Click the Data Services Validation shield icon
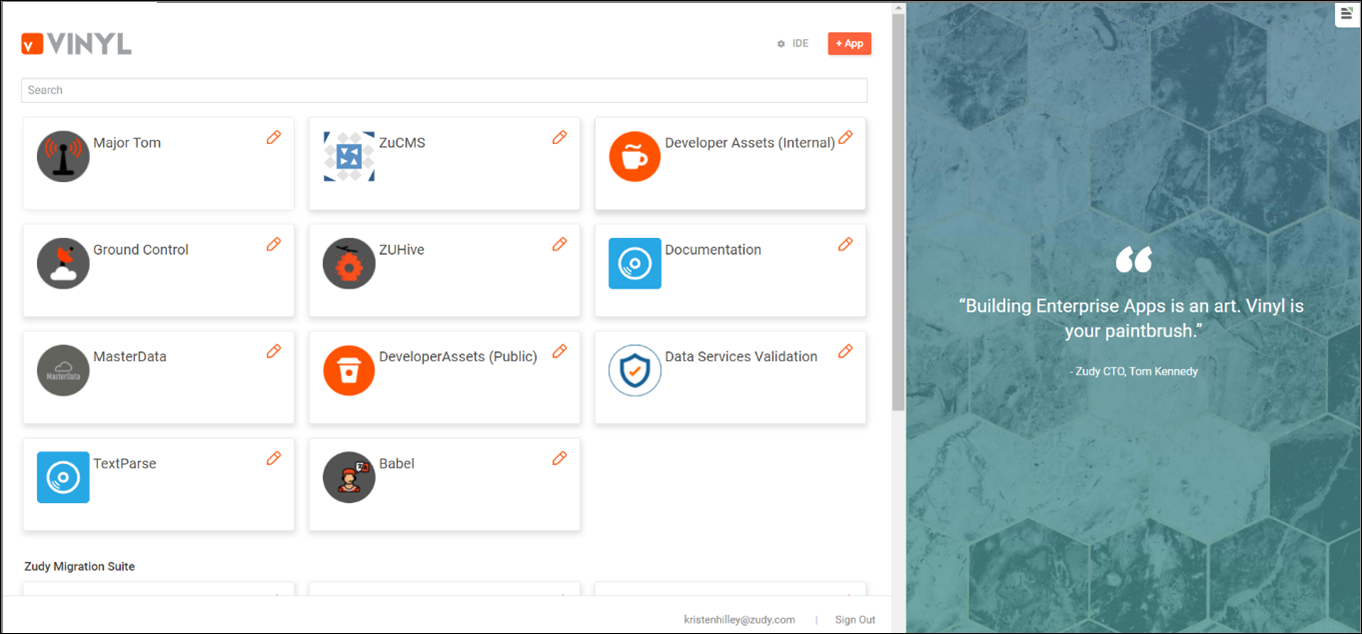Image resolution: width=1362 pixels, height=634 pixels. coord(635,371)
